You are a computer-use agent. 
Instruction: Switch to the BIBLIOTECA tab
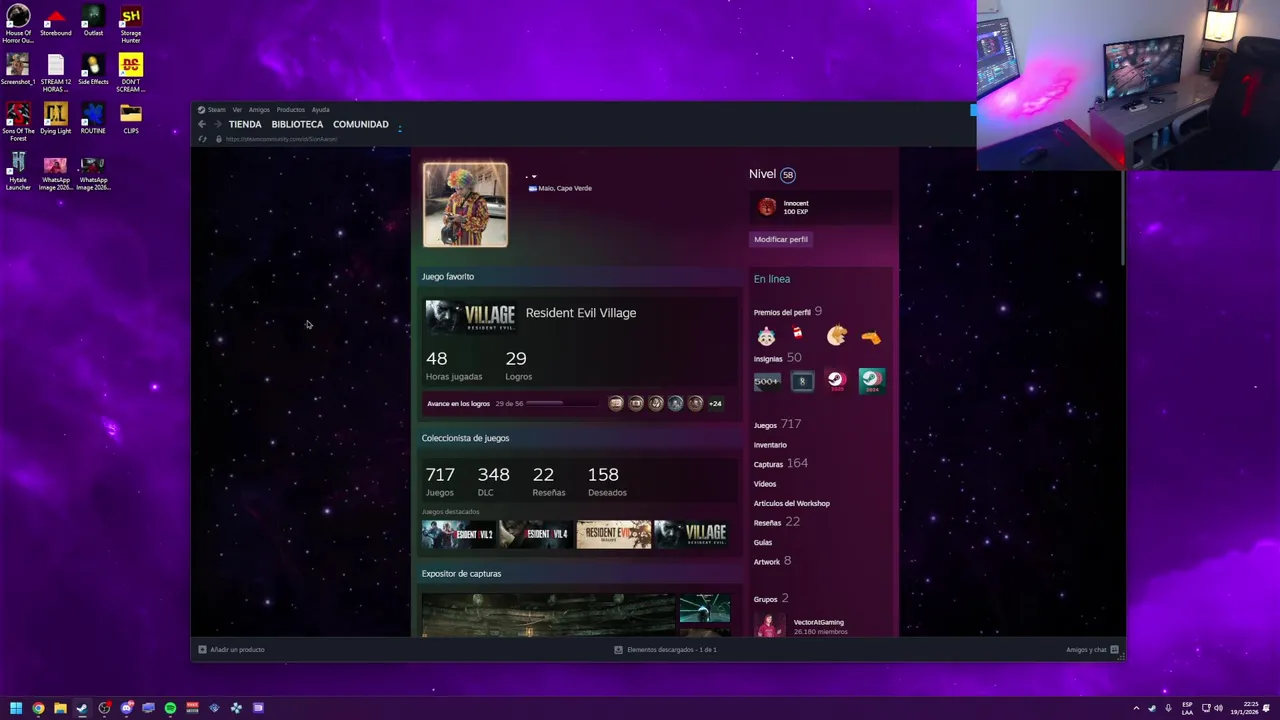pos(297,125)
